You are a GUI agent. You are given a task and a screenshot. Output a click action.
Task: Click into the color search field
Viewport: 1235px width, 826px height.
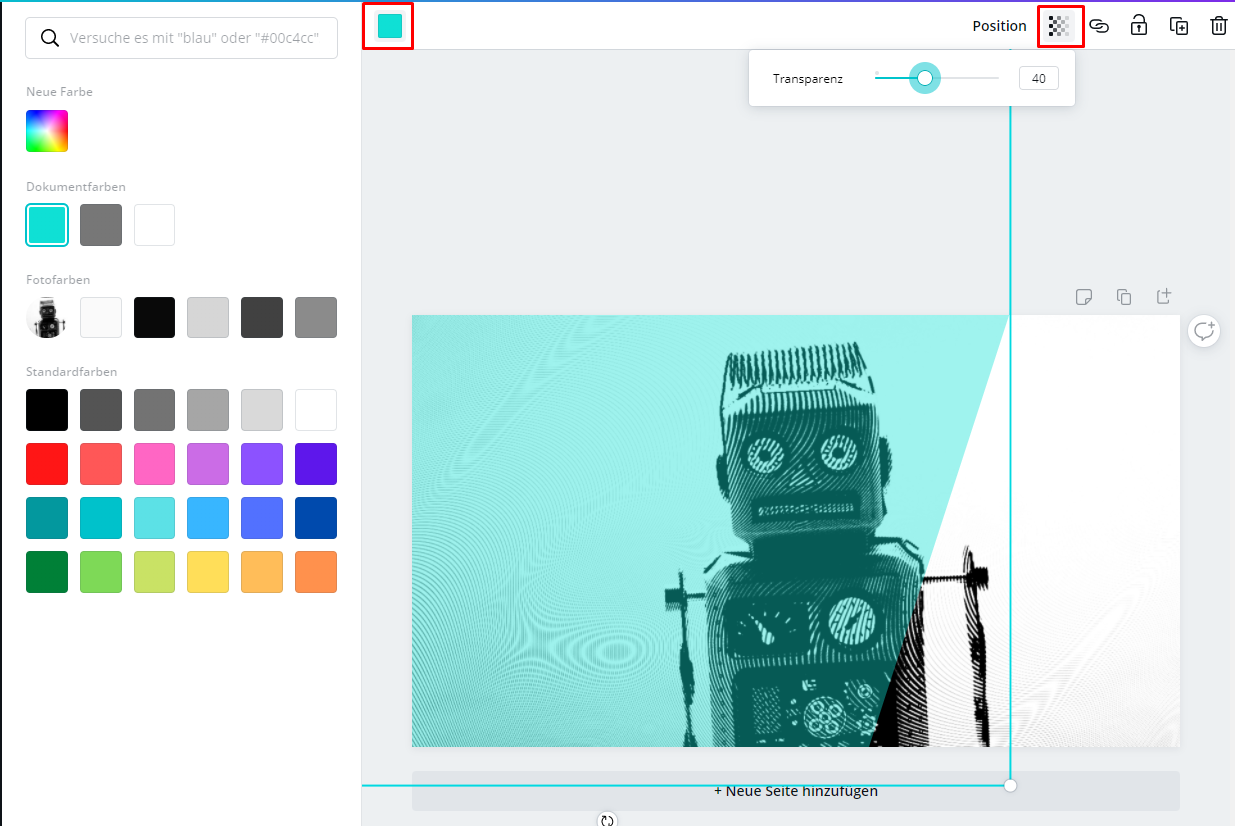[x=181, y=38]
